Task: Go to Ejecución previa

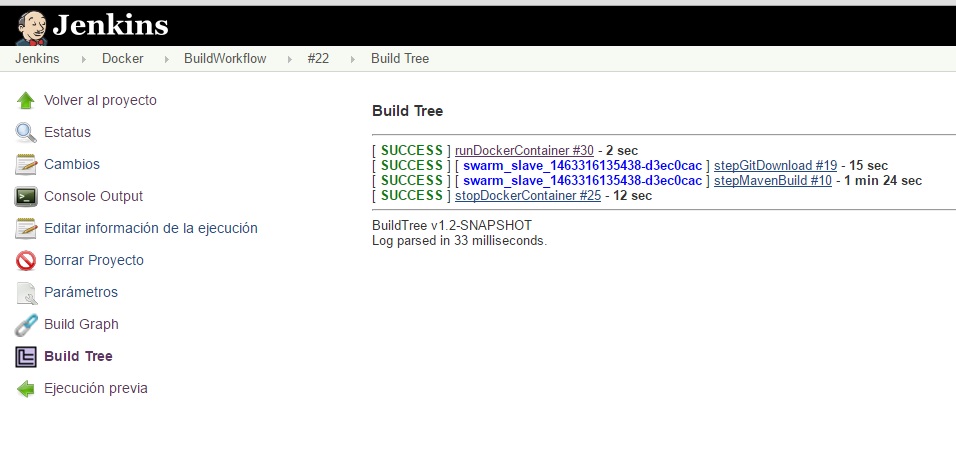Action: coord(96,388)
